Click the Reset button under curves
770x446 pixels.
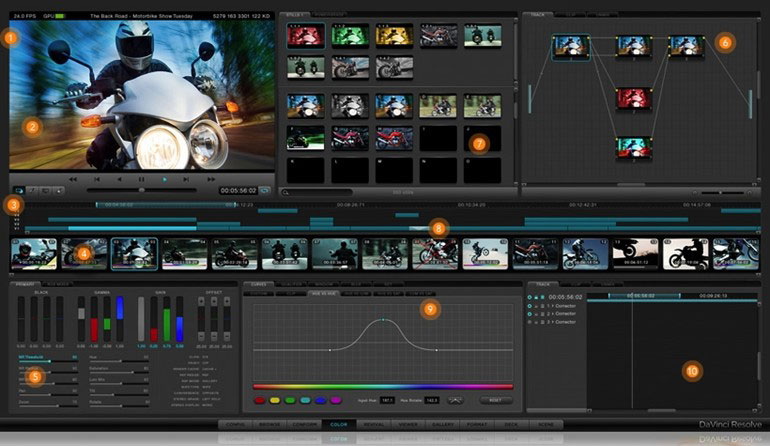[494, 400]
